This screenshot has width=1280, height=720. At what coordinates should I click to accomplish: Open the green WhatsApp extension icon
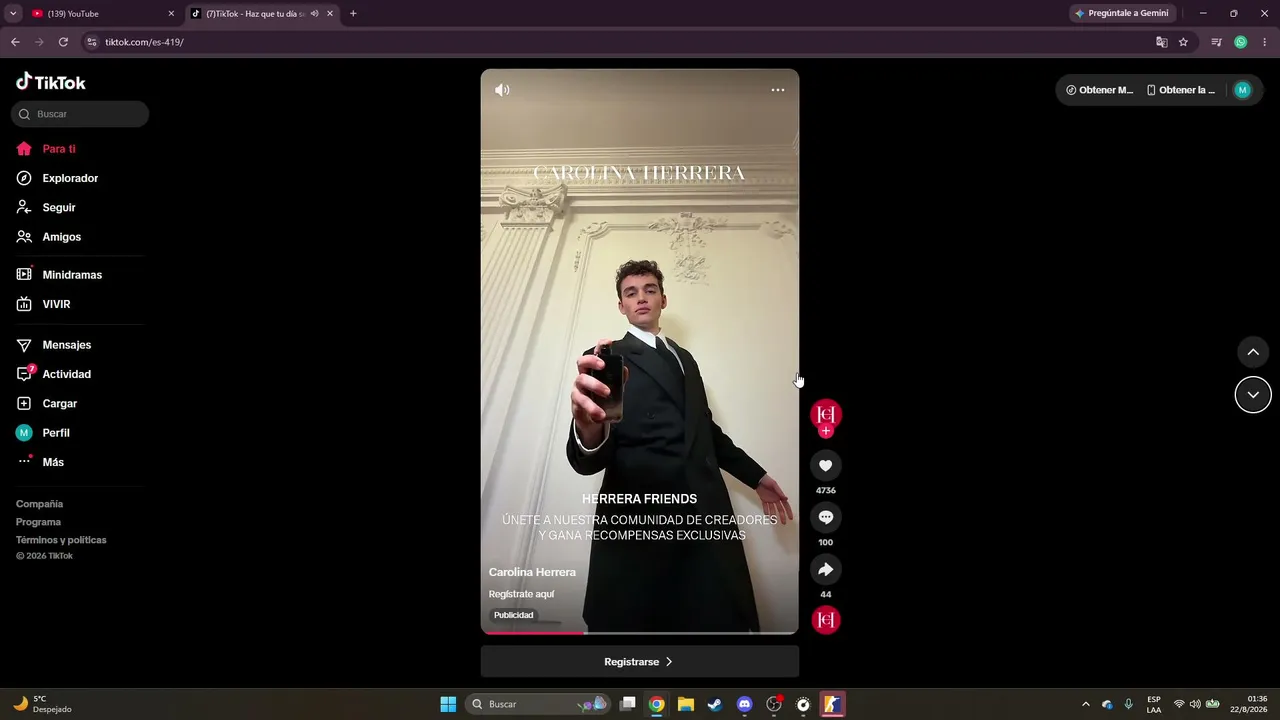(1241, 42)
